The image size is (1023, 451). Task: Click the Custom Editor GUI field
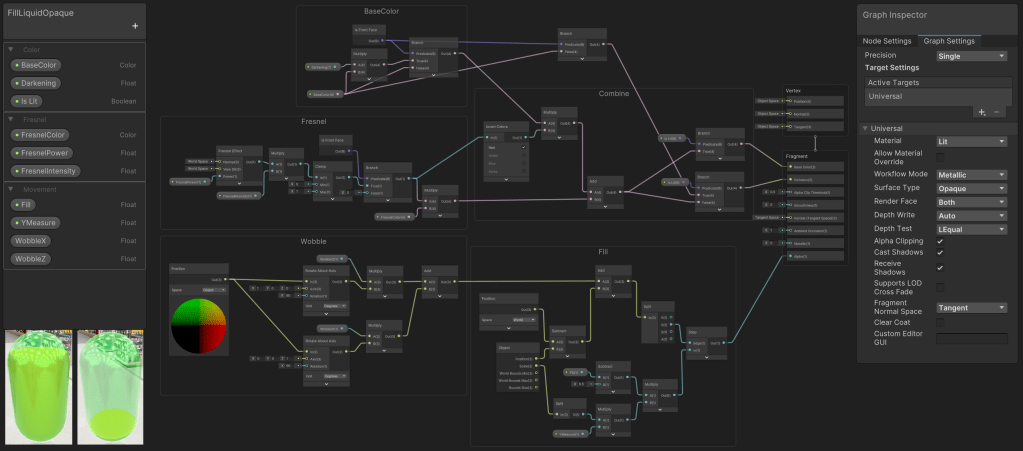pos(971,339)
